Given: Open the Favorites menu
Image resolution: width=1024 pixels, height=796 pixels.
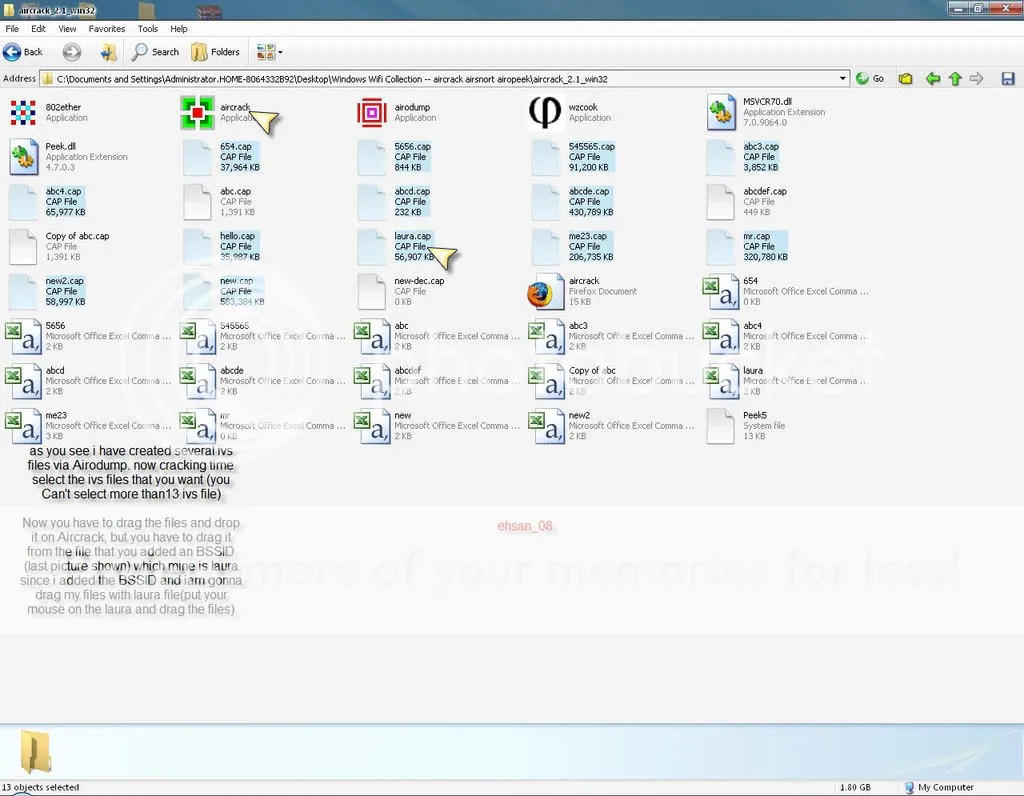Looking at the screenshot, I should coord(106,29).
